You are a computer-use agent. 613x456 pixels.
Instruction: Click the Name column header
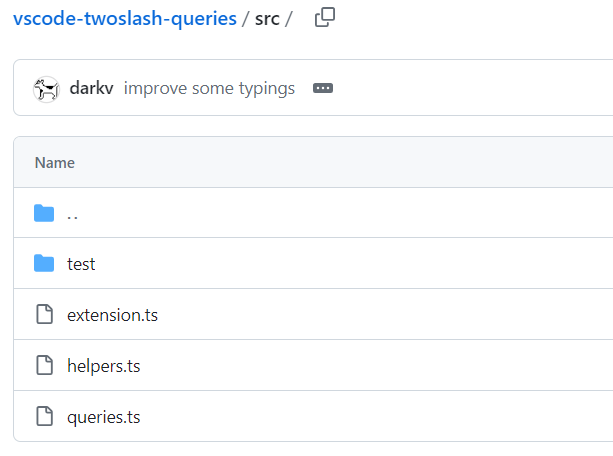[x=55, y=163]
